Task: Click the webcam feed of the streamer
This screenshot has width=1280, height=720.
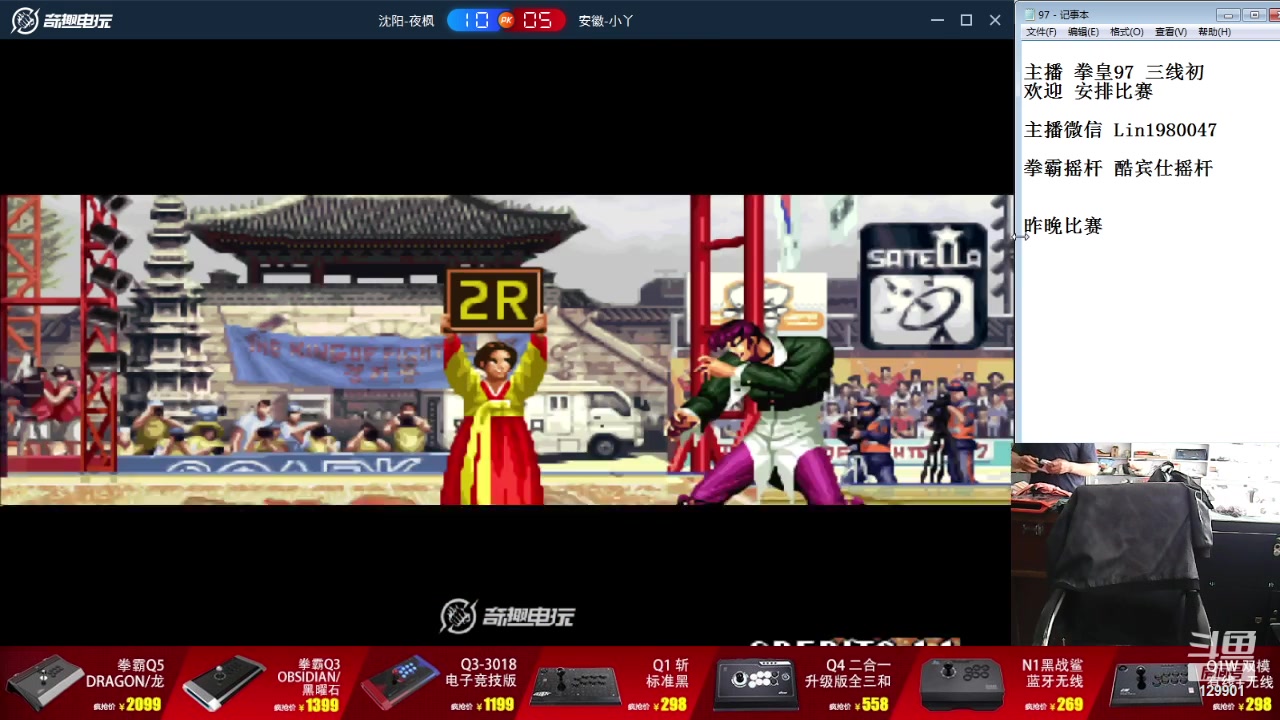Action: (x=1145, y=544)
